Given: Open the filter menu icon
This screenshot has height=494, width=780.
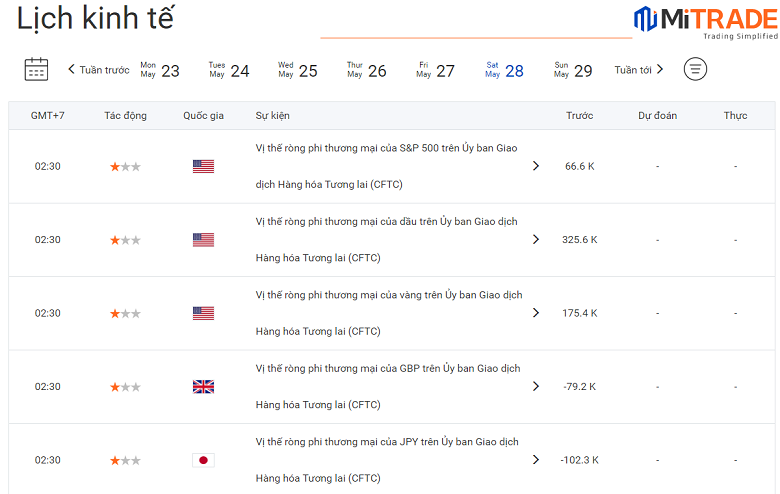Looking at the screenshot, I should (x=695, y=69).
